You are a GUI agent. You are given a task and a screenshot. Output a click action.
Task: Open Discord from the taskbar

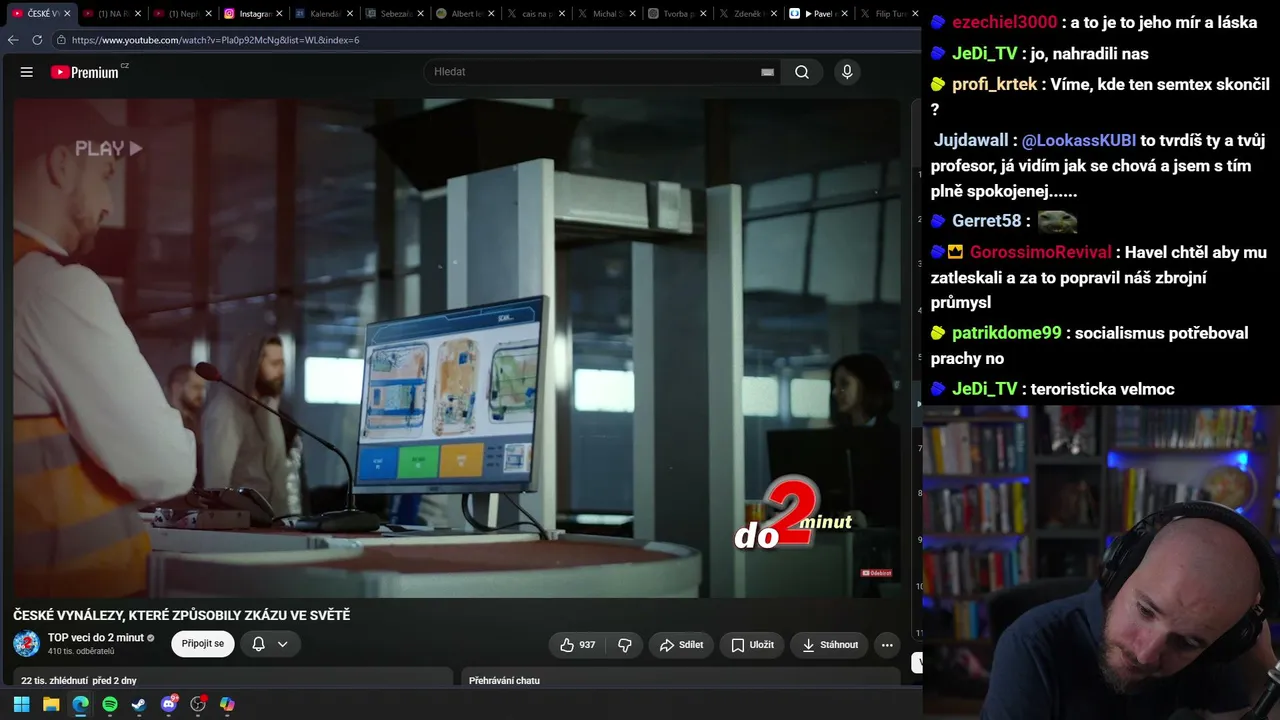[x=169, y=704]
